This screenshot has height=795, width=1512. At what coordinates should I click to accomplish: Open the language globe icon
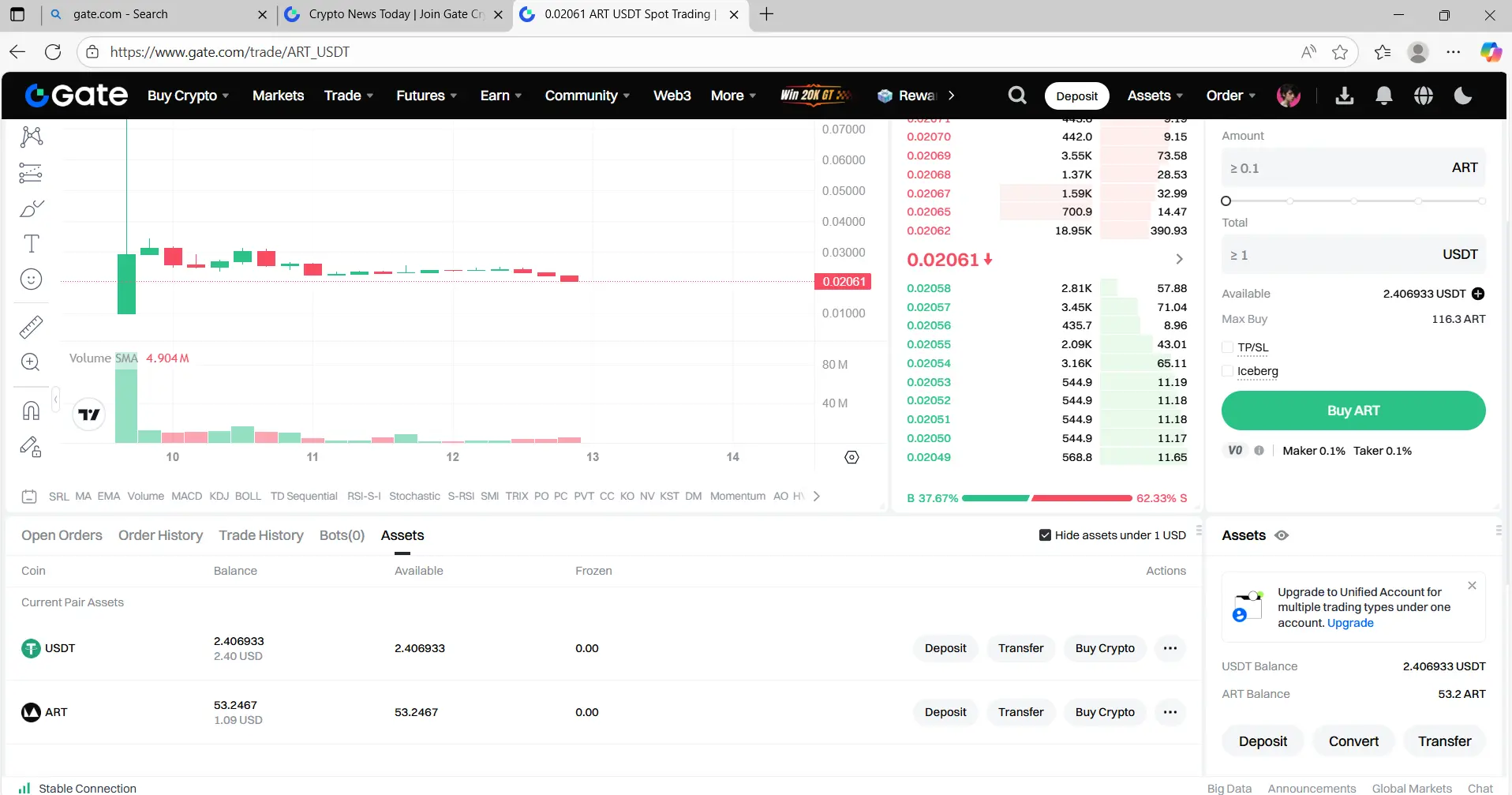(x=1424, y=96)
